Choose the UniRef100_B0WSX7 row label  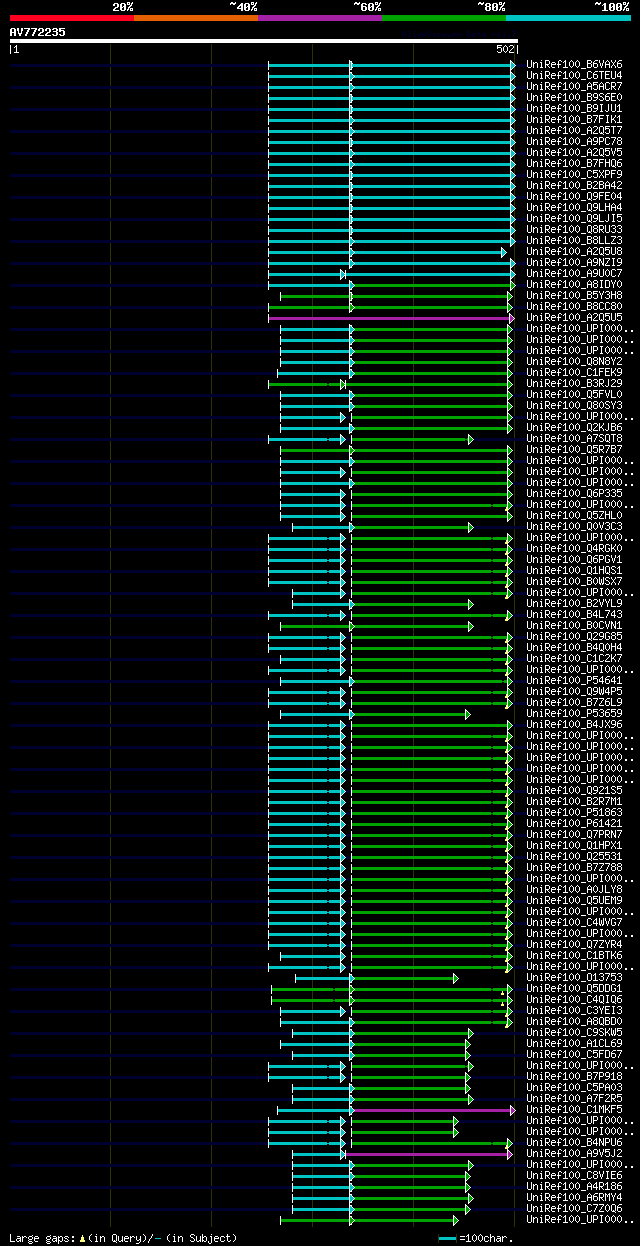click(x=574, y=581)
